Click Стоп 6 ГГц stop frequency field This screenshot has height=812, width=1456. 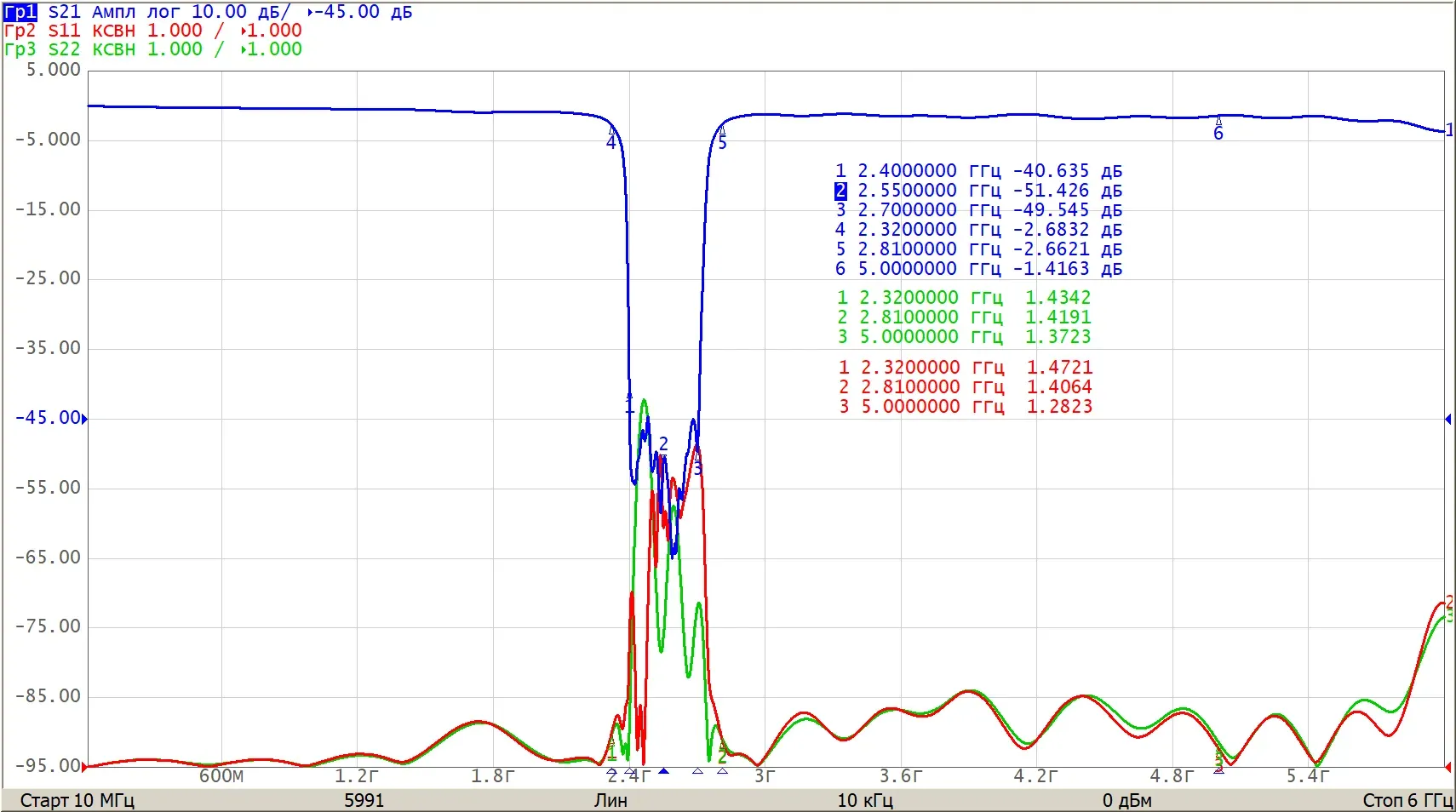pyautogui.click(x=1407, y=801)
